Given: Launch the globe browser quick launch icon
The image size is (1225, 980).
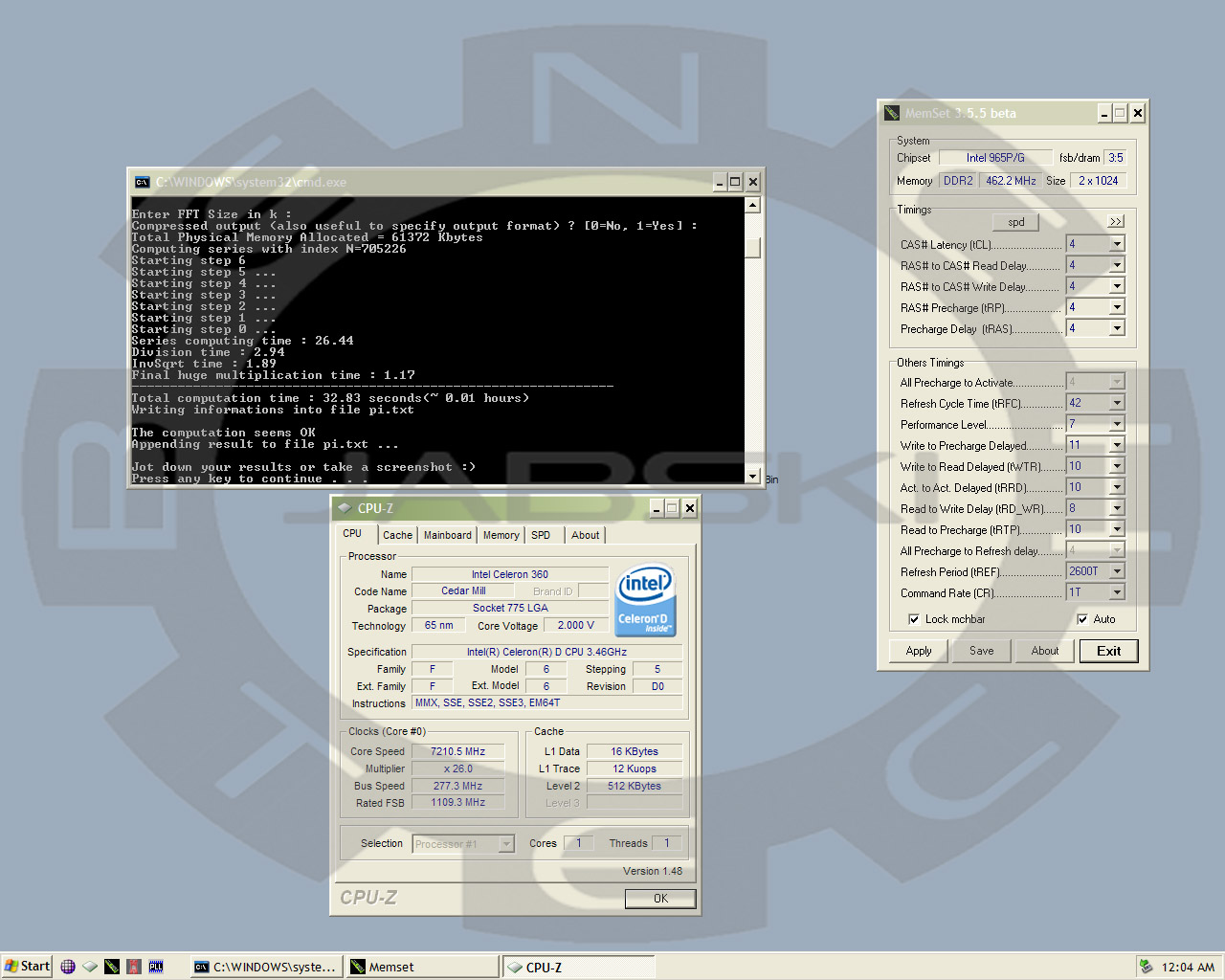Looking at the screenshot, I should pyautogui.click(x=68, y=967).
